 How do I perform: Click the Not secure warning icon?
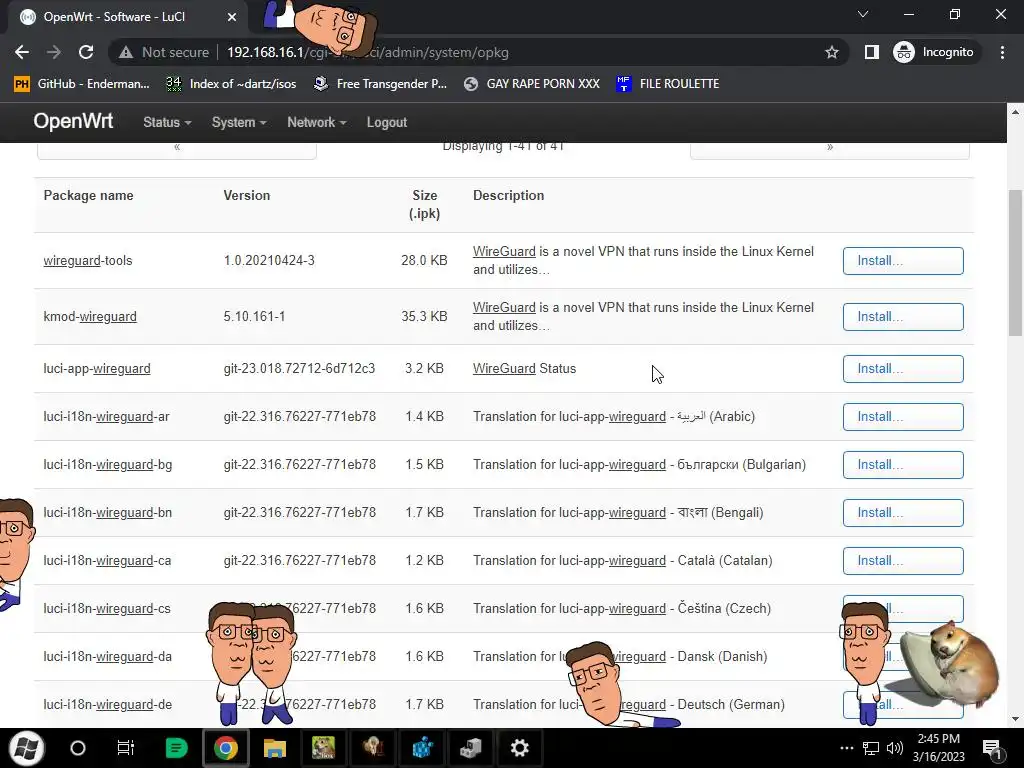(126, 52)
